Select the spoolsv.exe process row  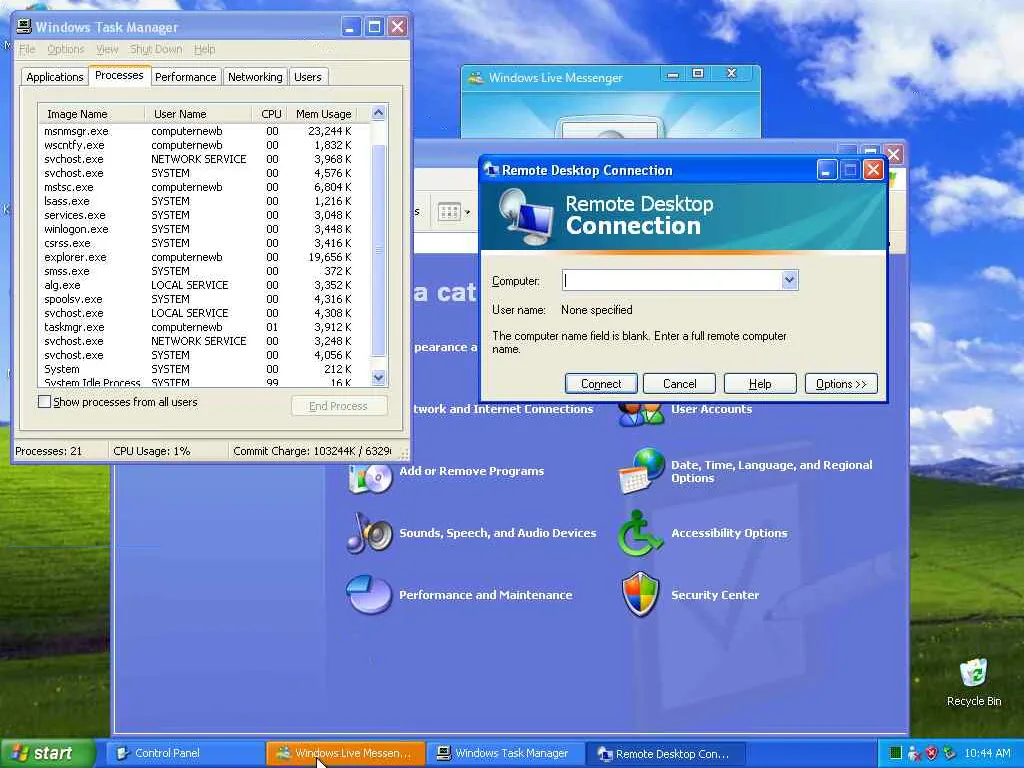click(x=204, y=299)
